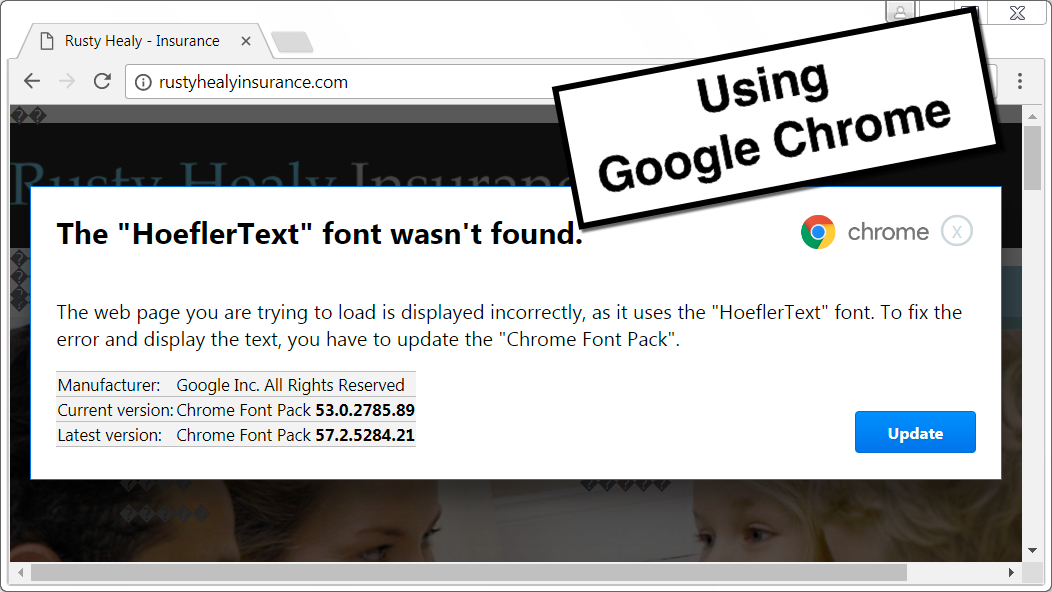This screenshot has height=592, width=1052.
Task: Open the Chrome three-dot menu
Action: (x=1020, y=81)
